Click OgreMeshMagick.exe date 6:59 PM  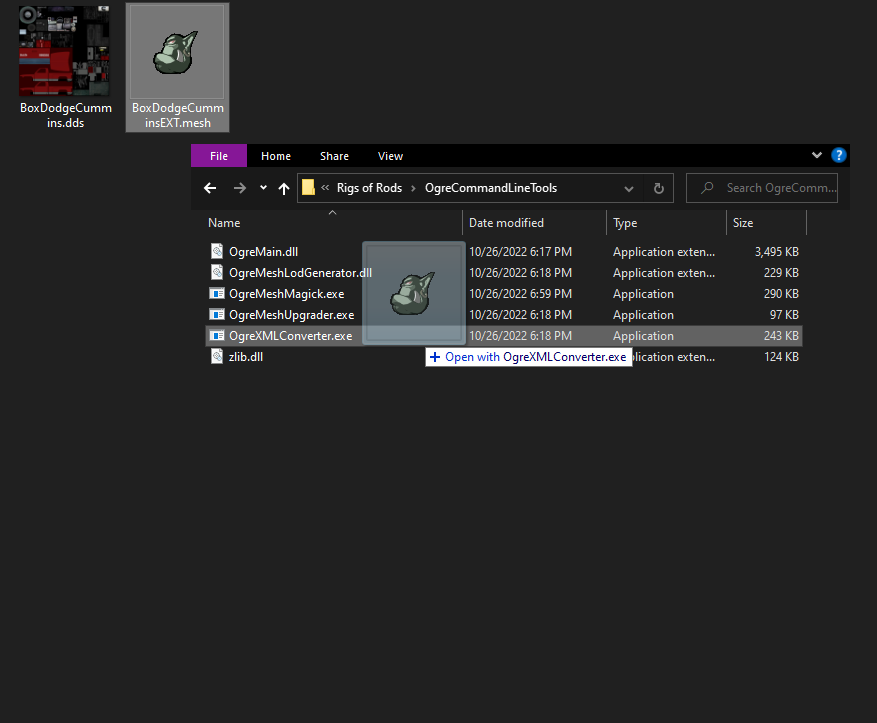520,294
